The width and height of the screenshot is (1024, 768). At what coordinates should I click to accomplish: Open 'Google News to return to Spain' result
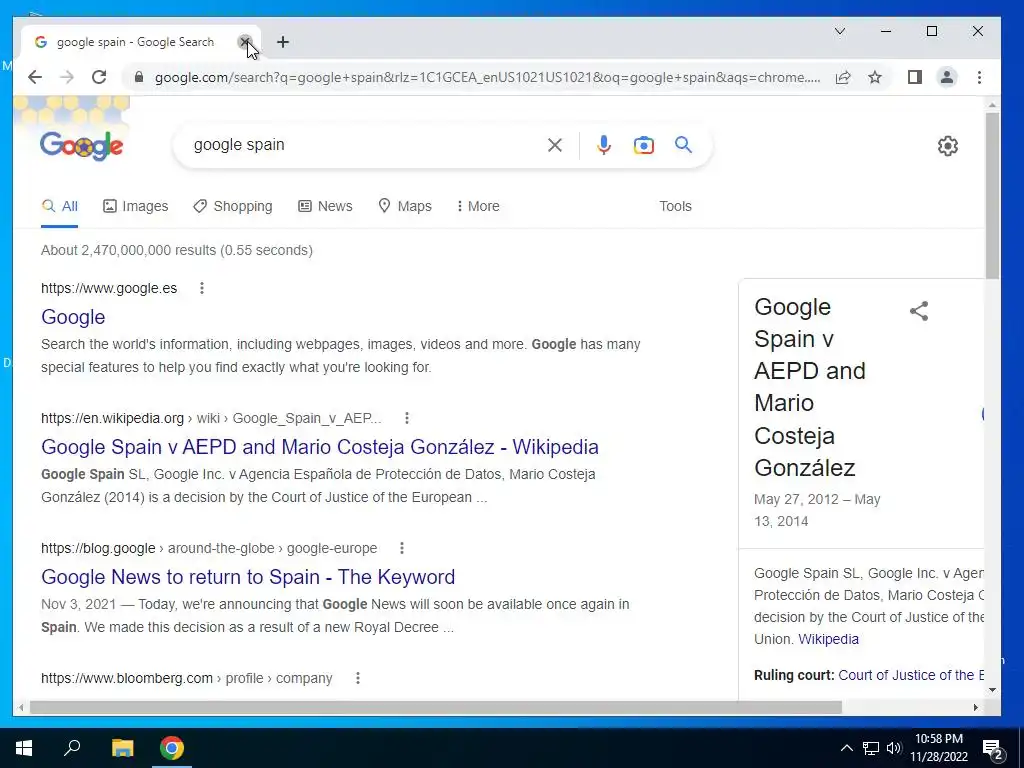248,577
